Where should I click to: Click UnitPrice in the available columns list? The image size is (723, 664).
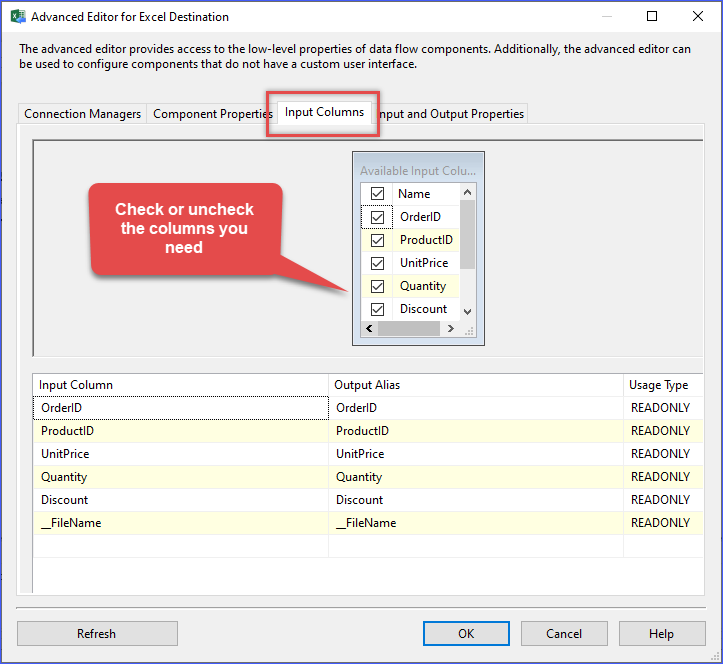tap(426, 263)
